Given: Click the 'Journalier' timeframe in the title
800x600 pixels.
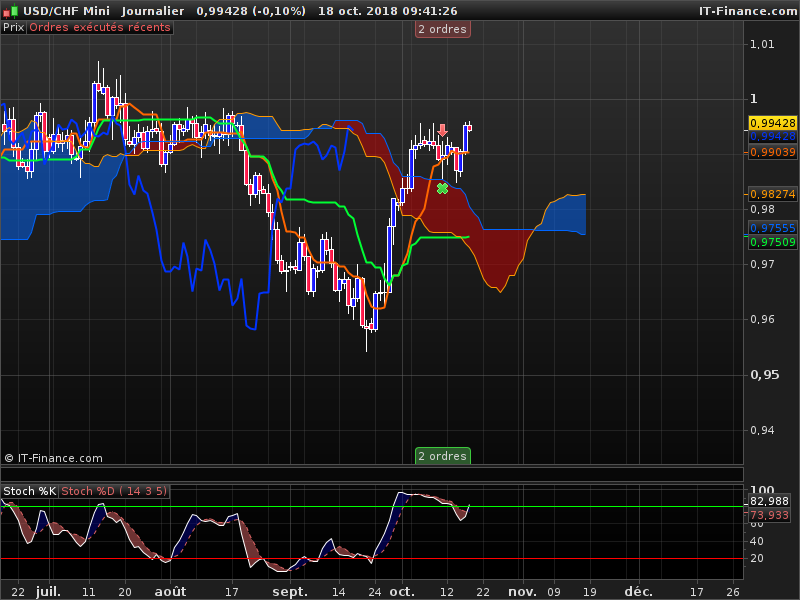Looking at the screenshot, I should pyautogui.click(x=155, y=11).
